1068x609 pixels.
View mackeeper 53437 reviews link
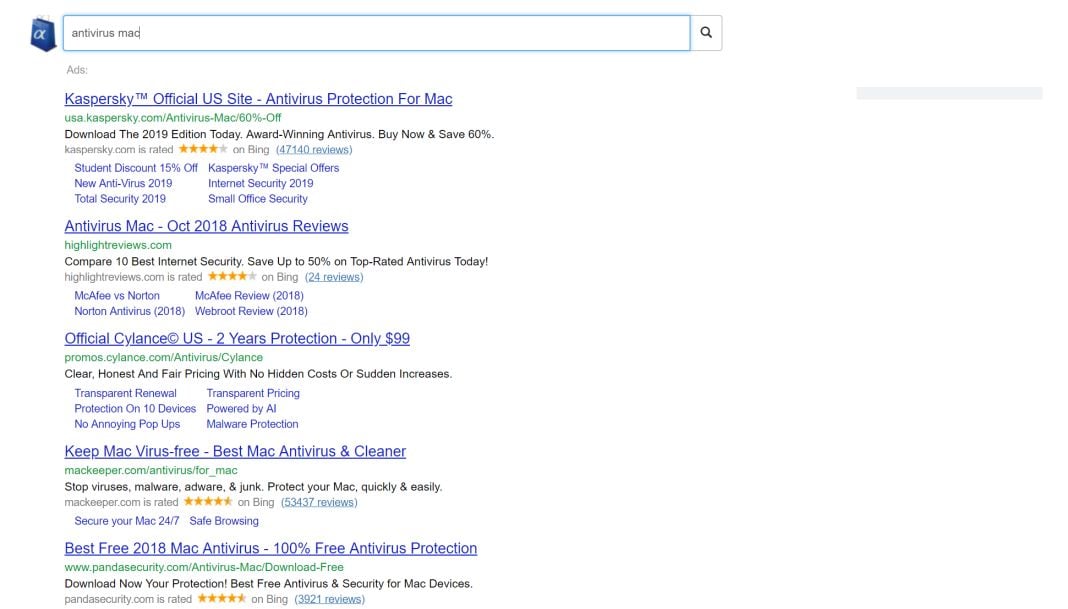[319, 503]
